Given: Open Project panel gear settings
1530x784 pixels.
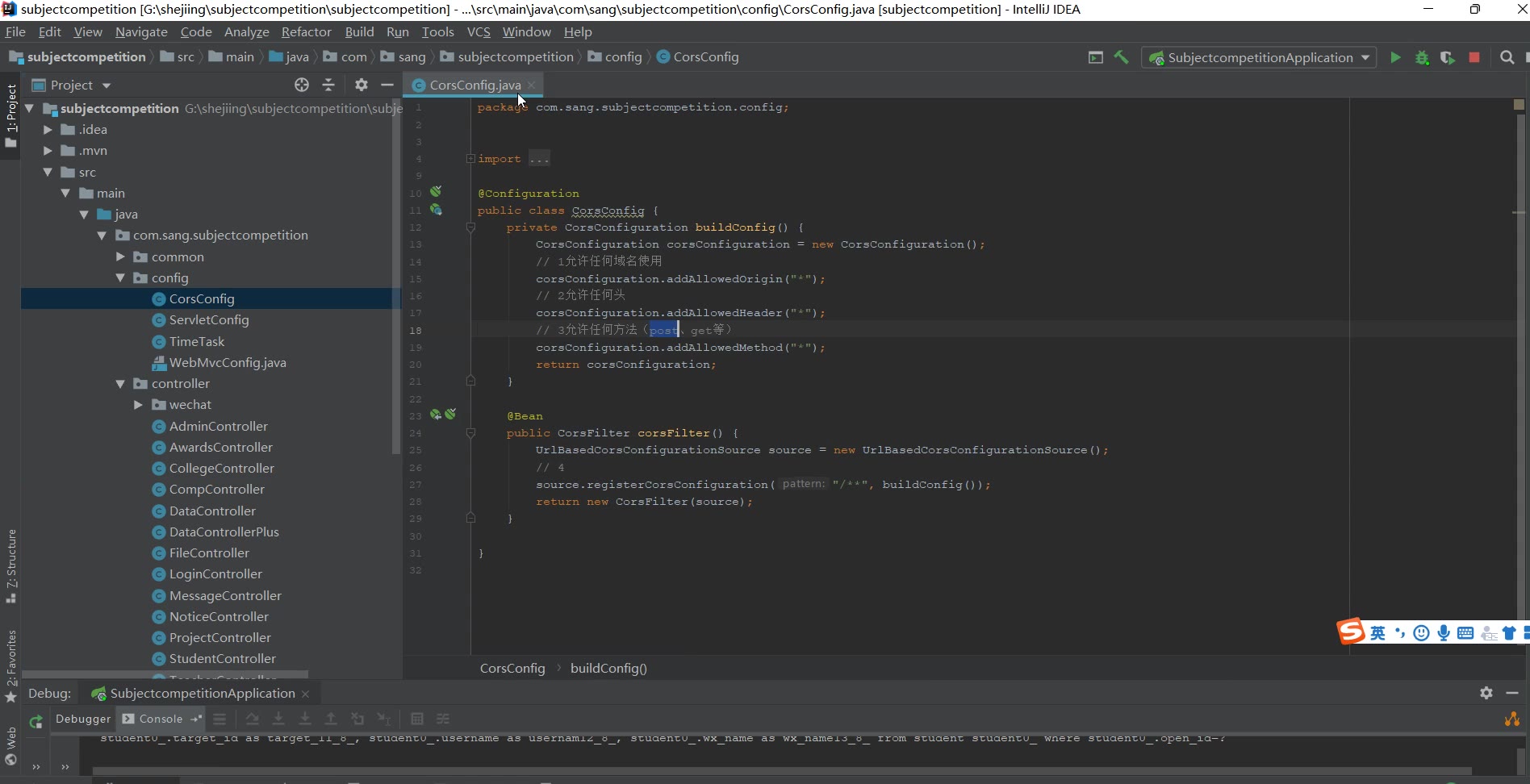Looking at the screenshot, I should tap(361, 85).
